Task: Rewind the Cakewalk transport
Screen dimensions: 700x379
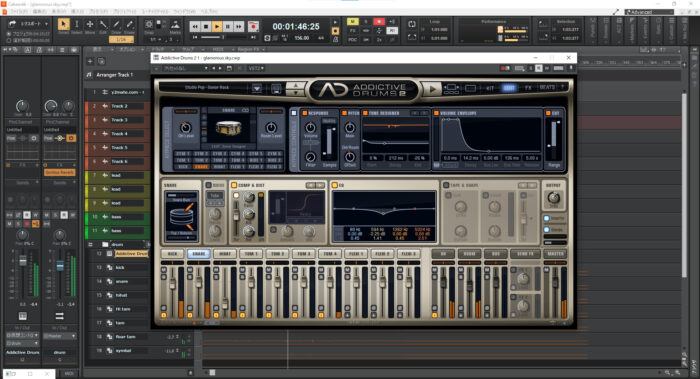Action: point(195,27)
